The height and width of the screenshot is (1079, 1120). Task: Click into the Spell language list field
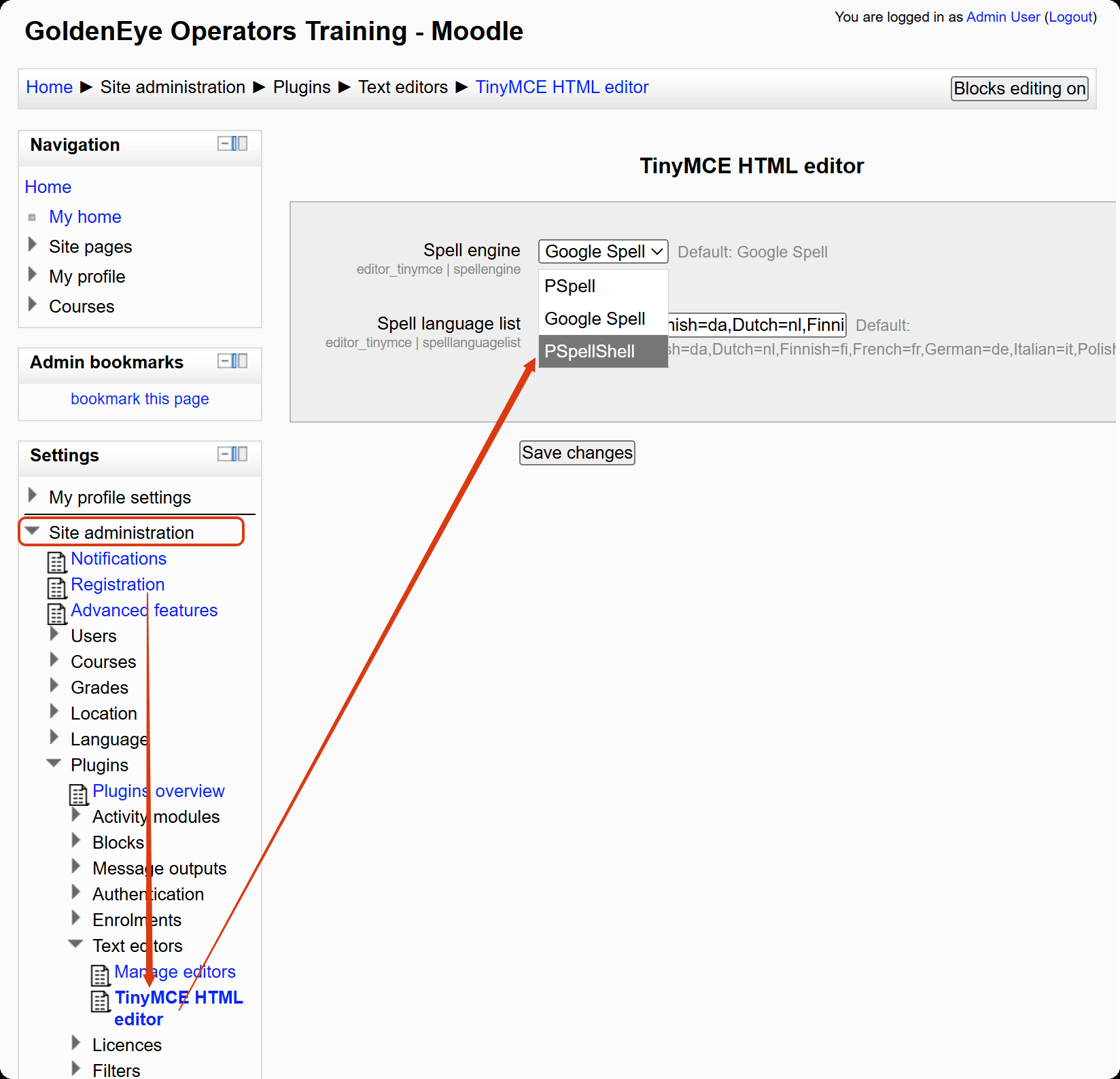point(756,325)
